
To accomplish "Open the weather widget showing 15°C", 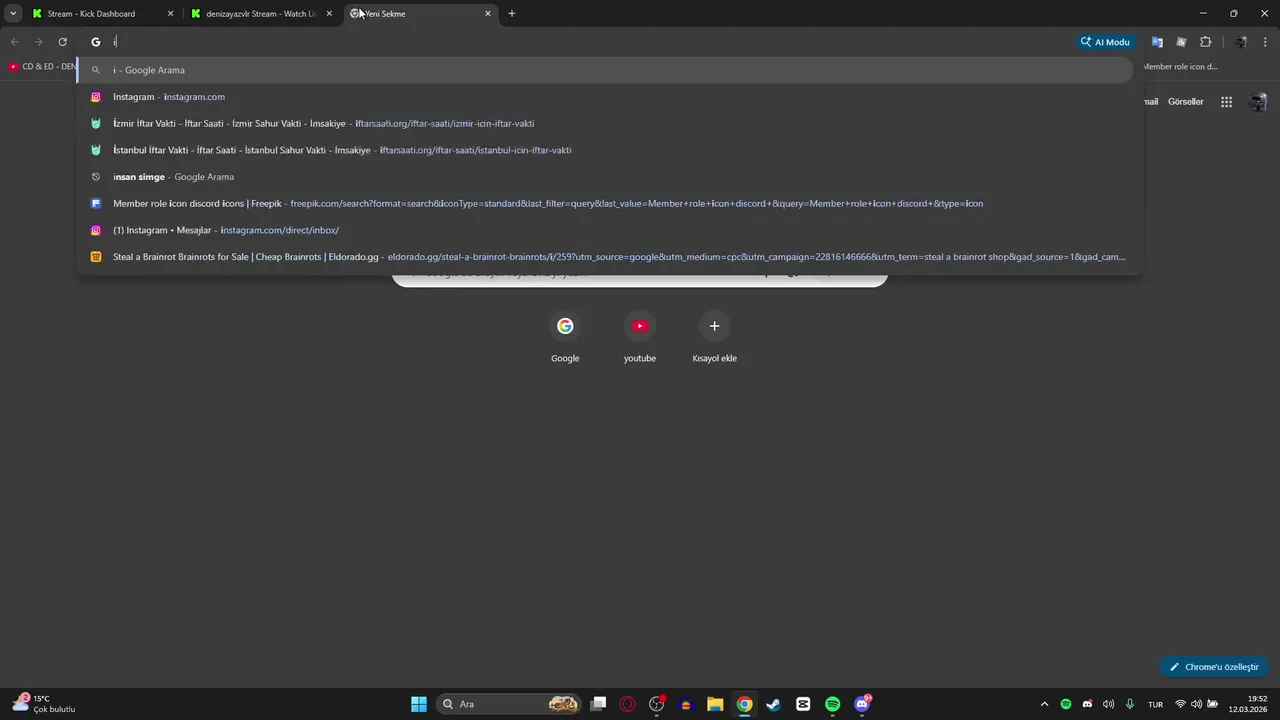I will (44, 704).
